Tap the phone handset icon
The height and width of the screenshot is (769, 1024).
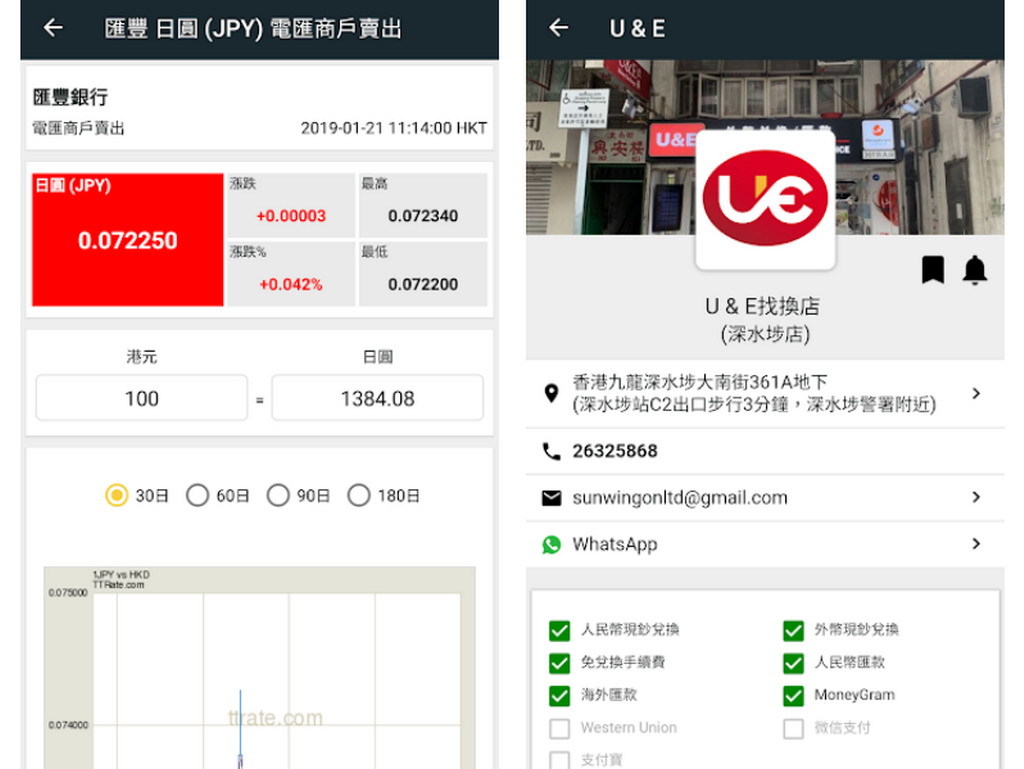551,451
